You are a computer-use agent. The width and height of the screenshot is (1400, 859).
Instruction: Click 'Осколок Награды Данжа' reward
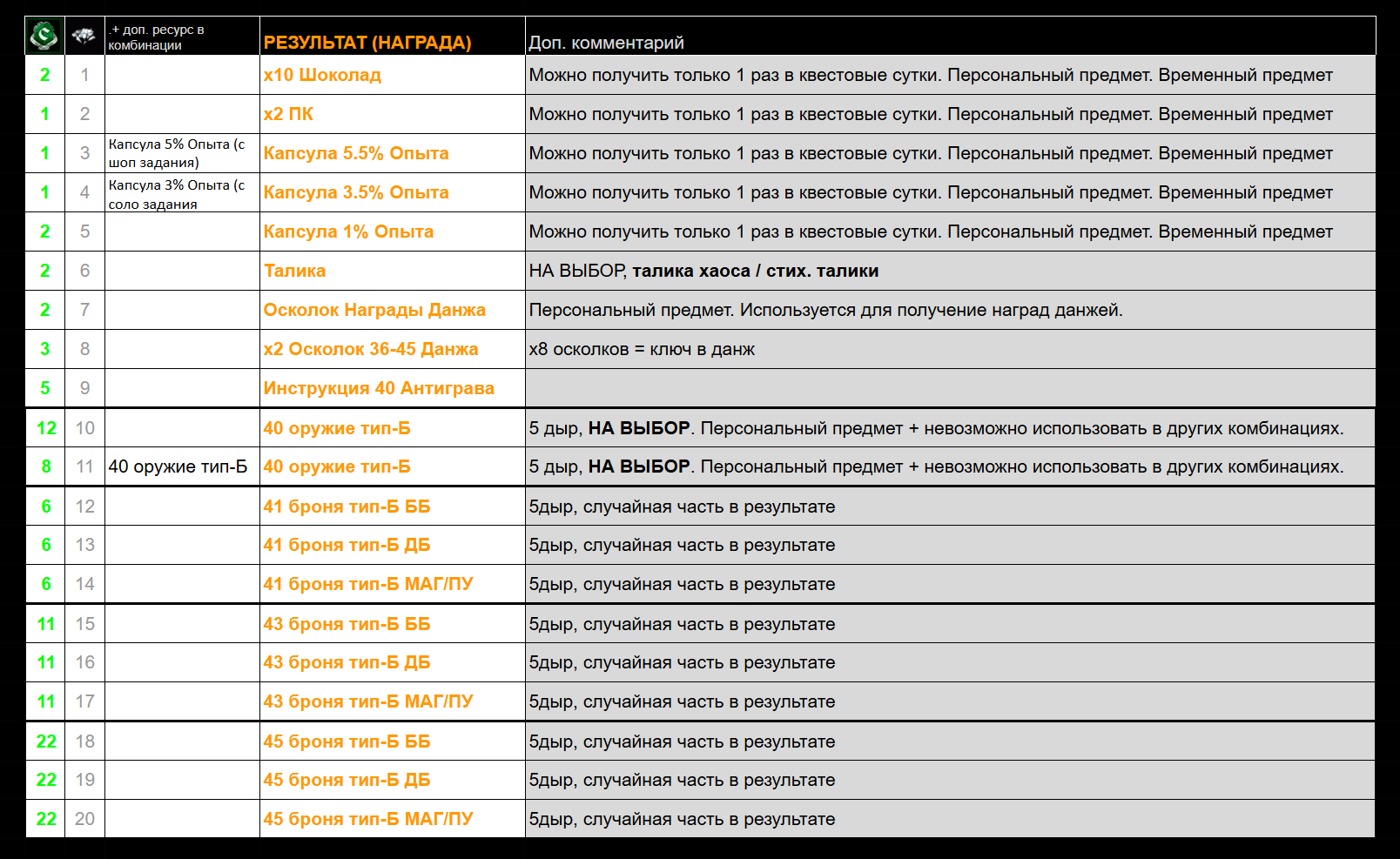(x=374, y=310)
